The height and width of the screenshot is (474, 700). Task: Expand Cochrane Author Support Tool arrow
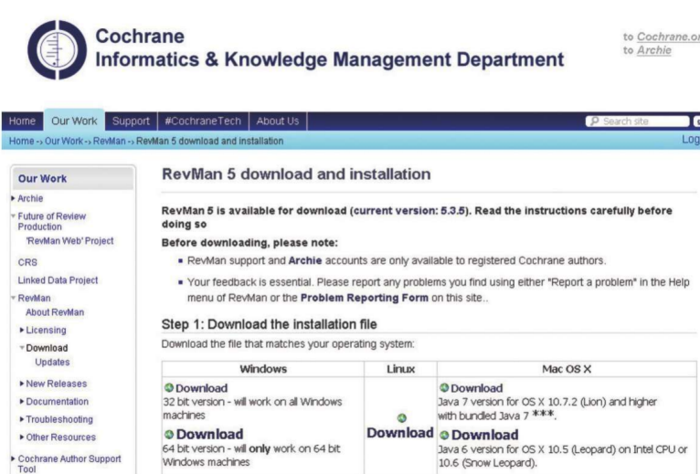pyautogui.click(x=13, y=458)
